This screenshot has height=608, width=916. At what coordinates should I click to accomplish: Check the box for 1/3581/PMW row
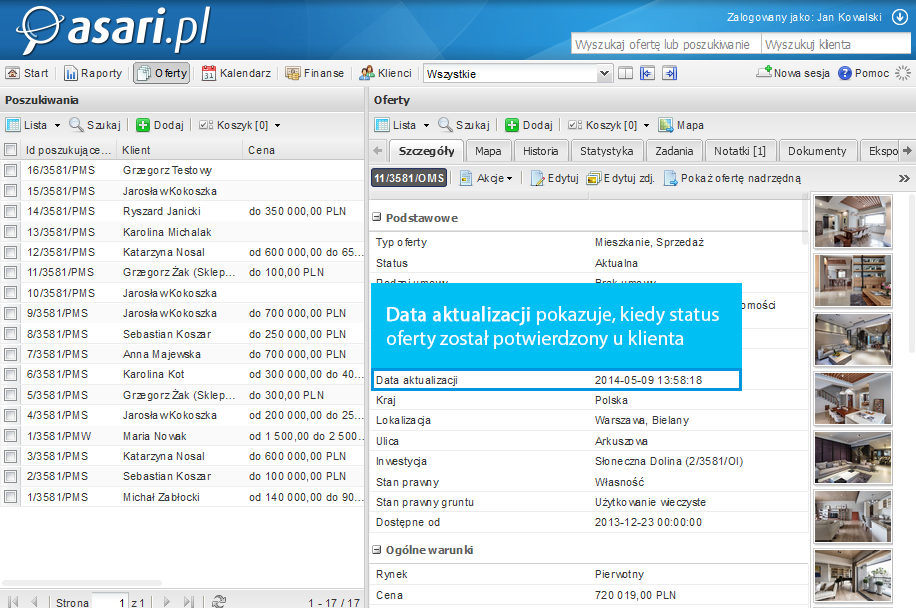tap(10, 436)
